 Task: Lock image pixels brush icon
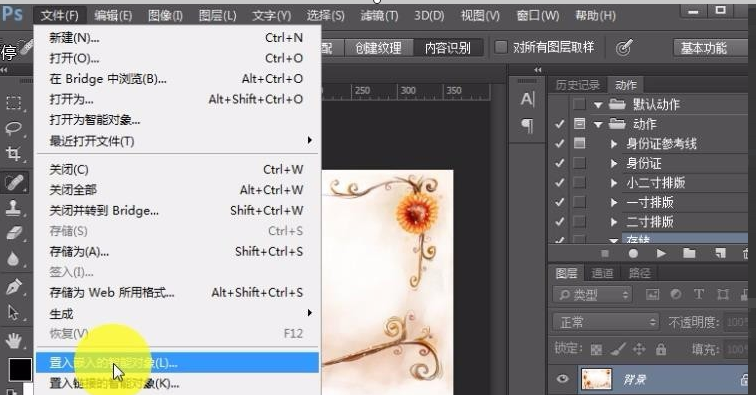click(x=618, y=349)
